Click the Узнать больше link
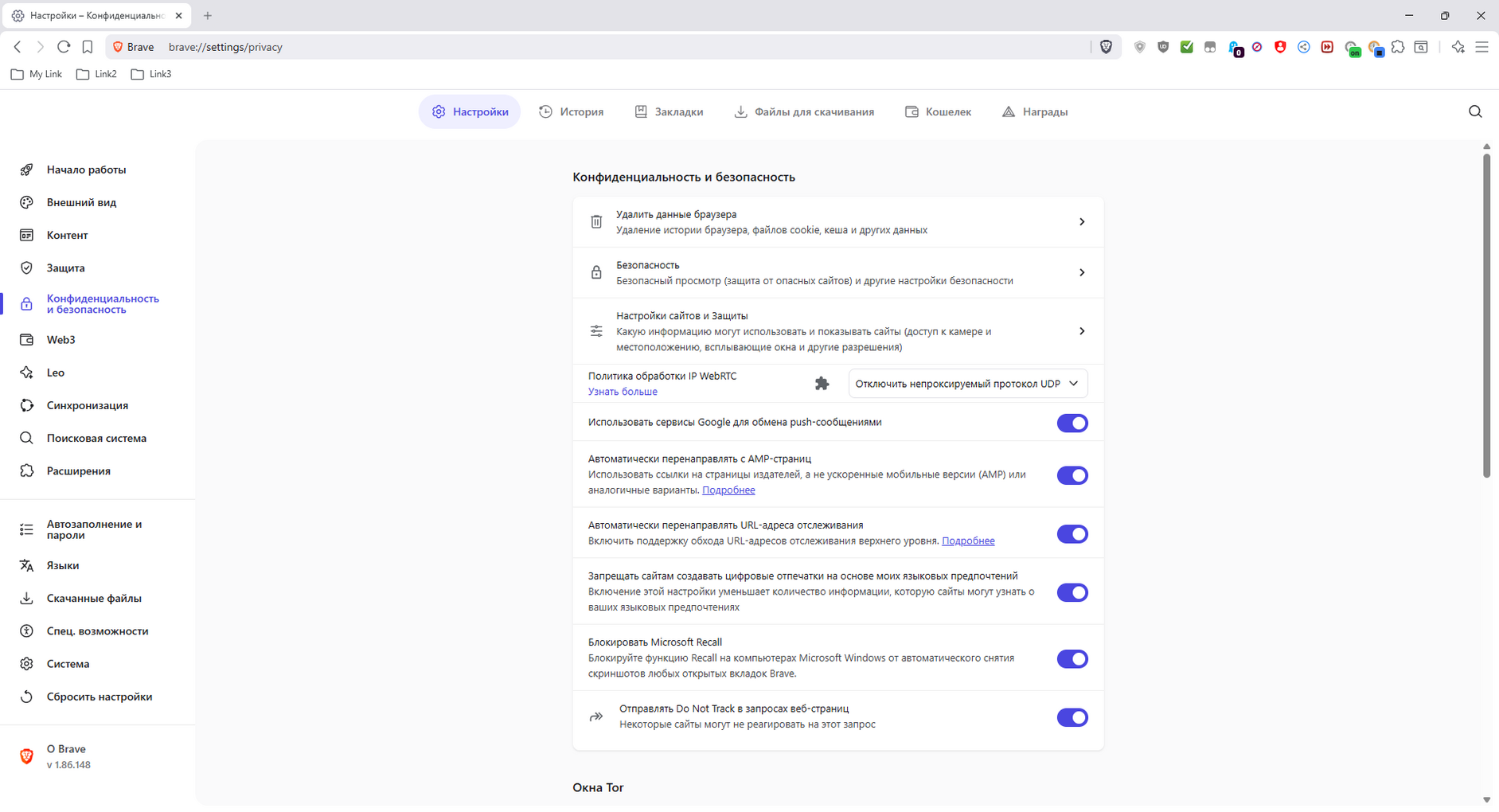Image resolution: width=1499 pixels, height=812 pixels. pos(622,392)
